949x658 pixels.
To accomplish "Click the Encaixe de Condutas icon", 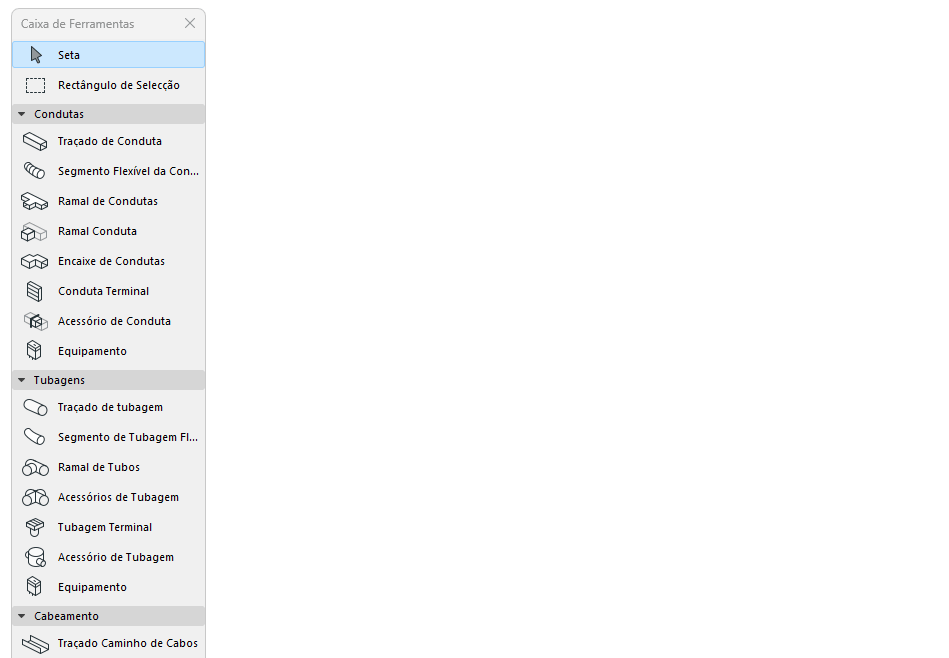I will click(x=34, y=261).
